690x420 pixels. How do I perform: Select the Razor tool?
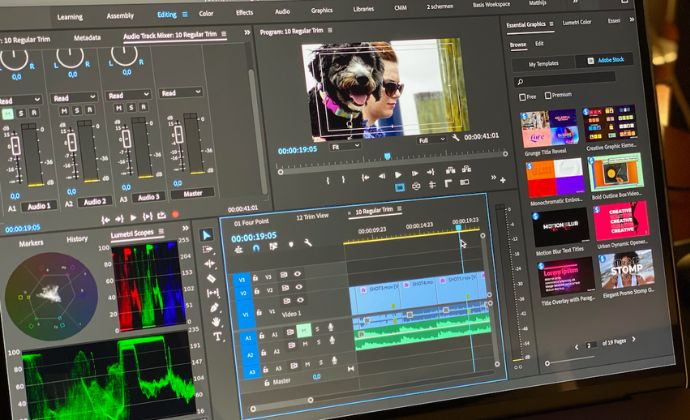tap(211, 278)
